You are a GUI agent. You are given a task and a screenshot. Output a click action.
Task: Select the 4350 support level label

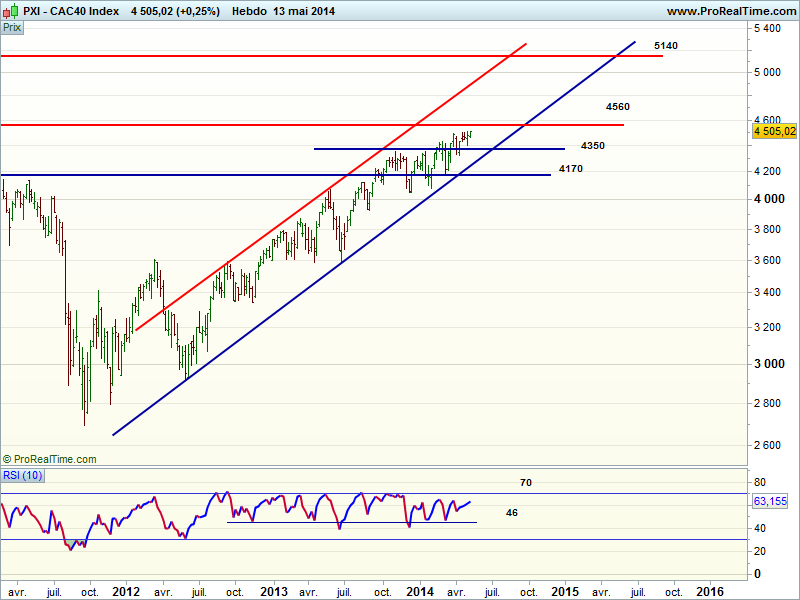(593, 145)
